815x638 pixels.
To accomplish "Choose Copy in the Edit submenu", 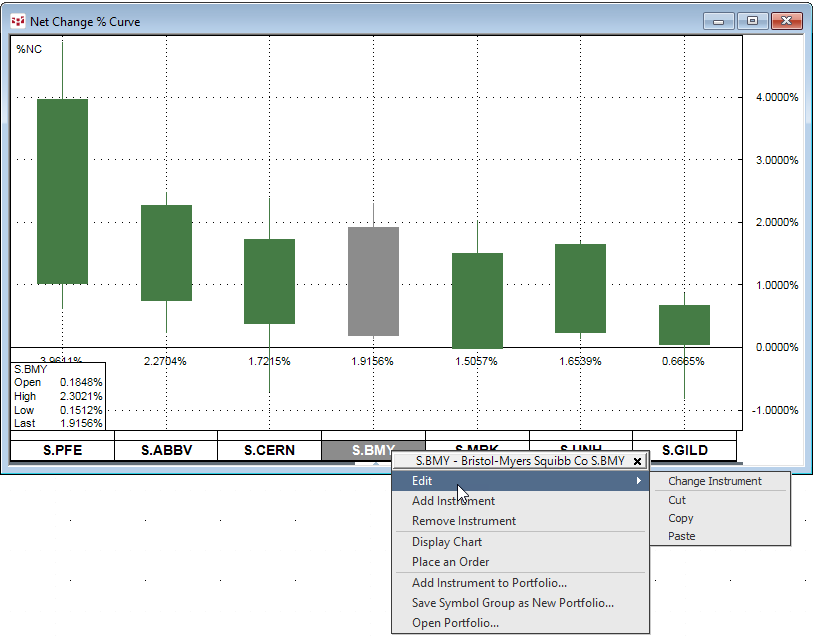I will (681, 518).
